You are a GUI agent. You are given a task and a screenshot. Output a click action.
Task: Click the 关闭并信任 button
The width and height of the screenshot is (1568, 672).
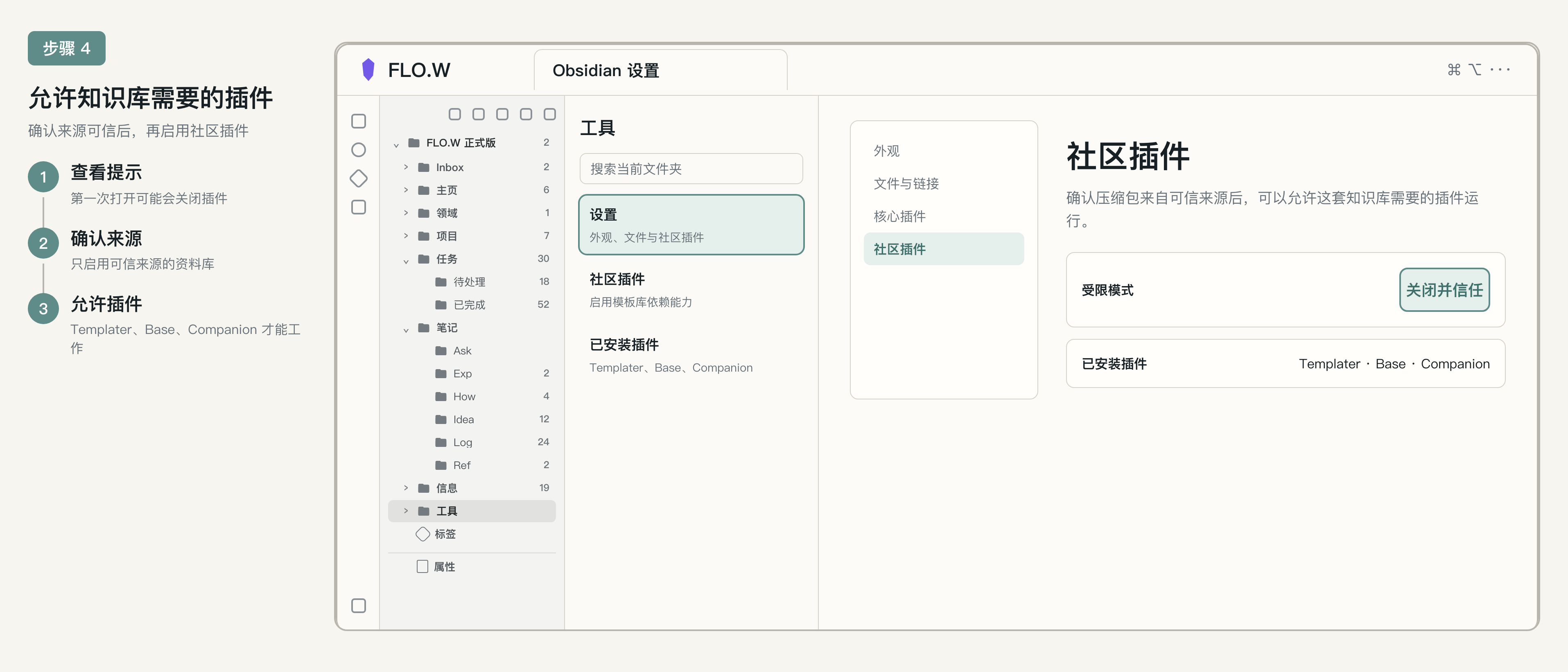(1444, 290)
